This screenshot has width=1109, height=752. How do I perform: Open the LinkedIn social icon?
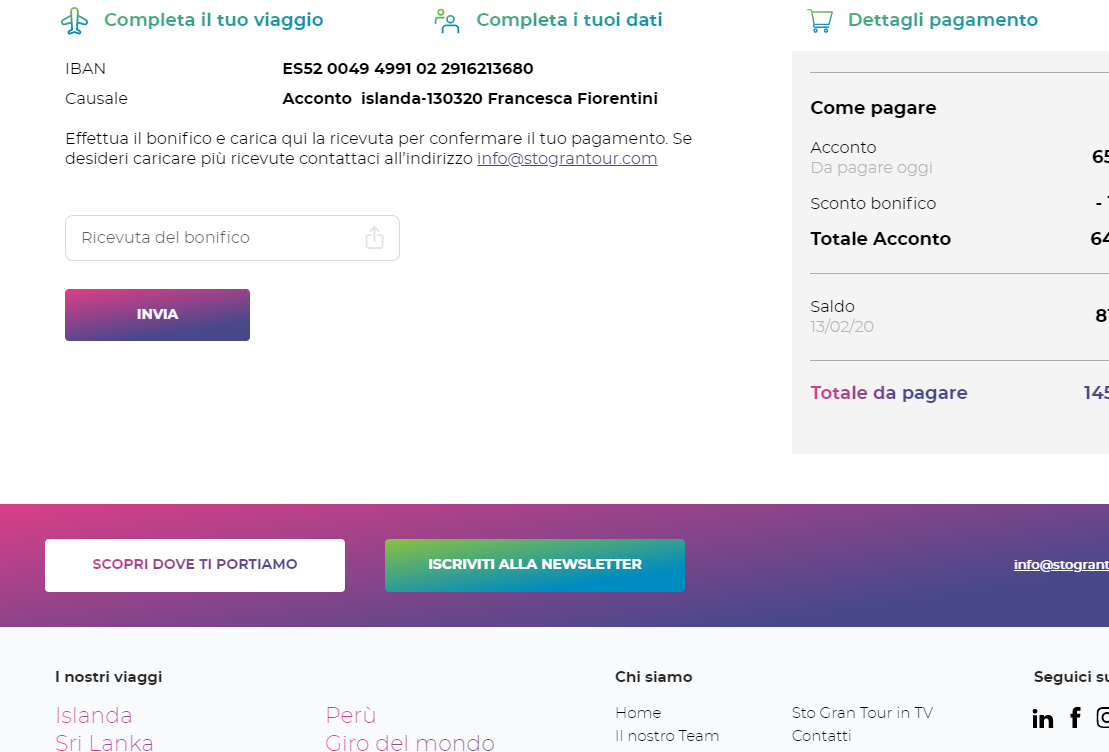pyautogui.click(x=1043, y=719)
